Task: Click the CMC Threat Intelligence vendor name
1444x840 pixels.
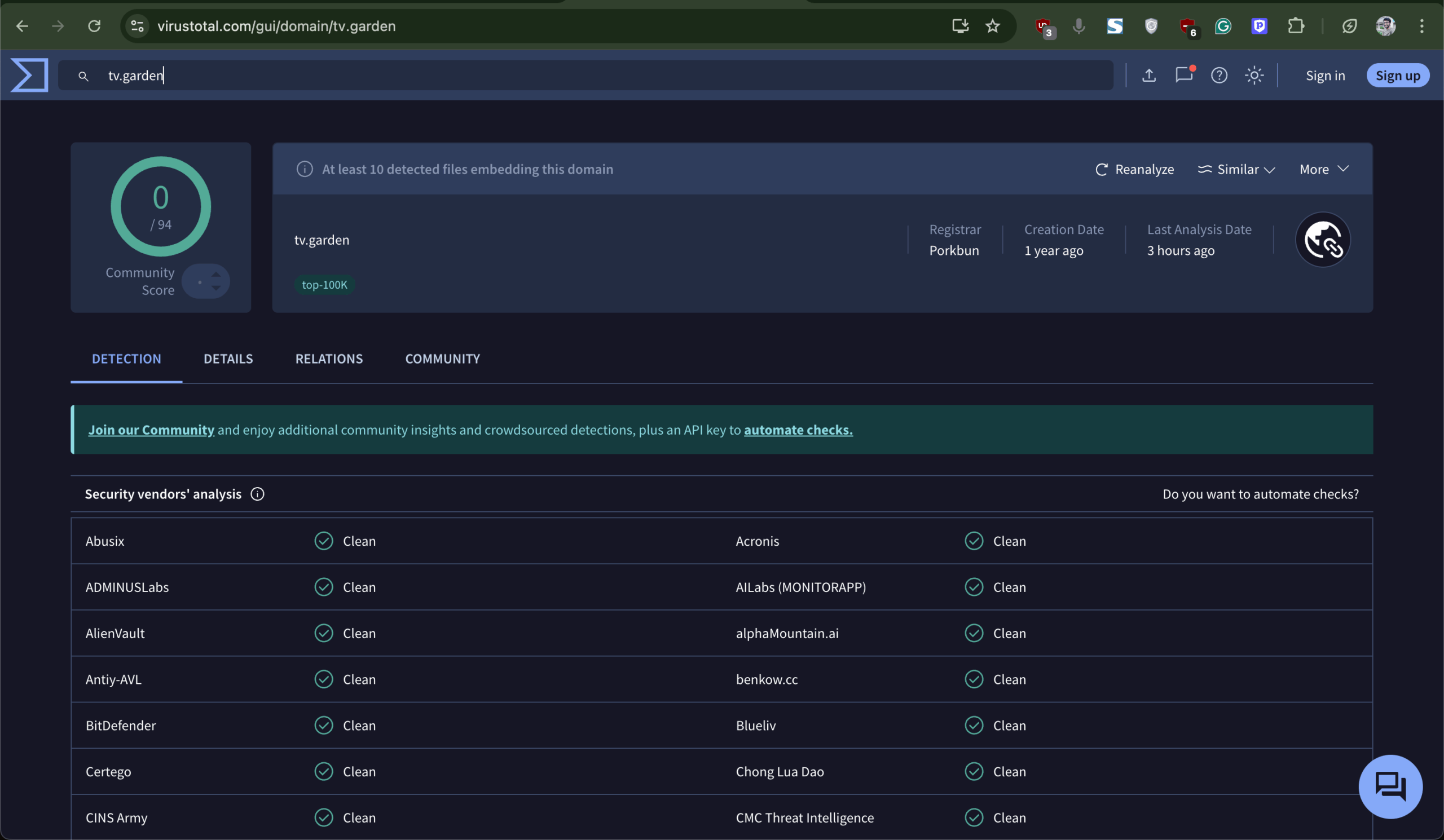Action: [805, 817]
